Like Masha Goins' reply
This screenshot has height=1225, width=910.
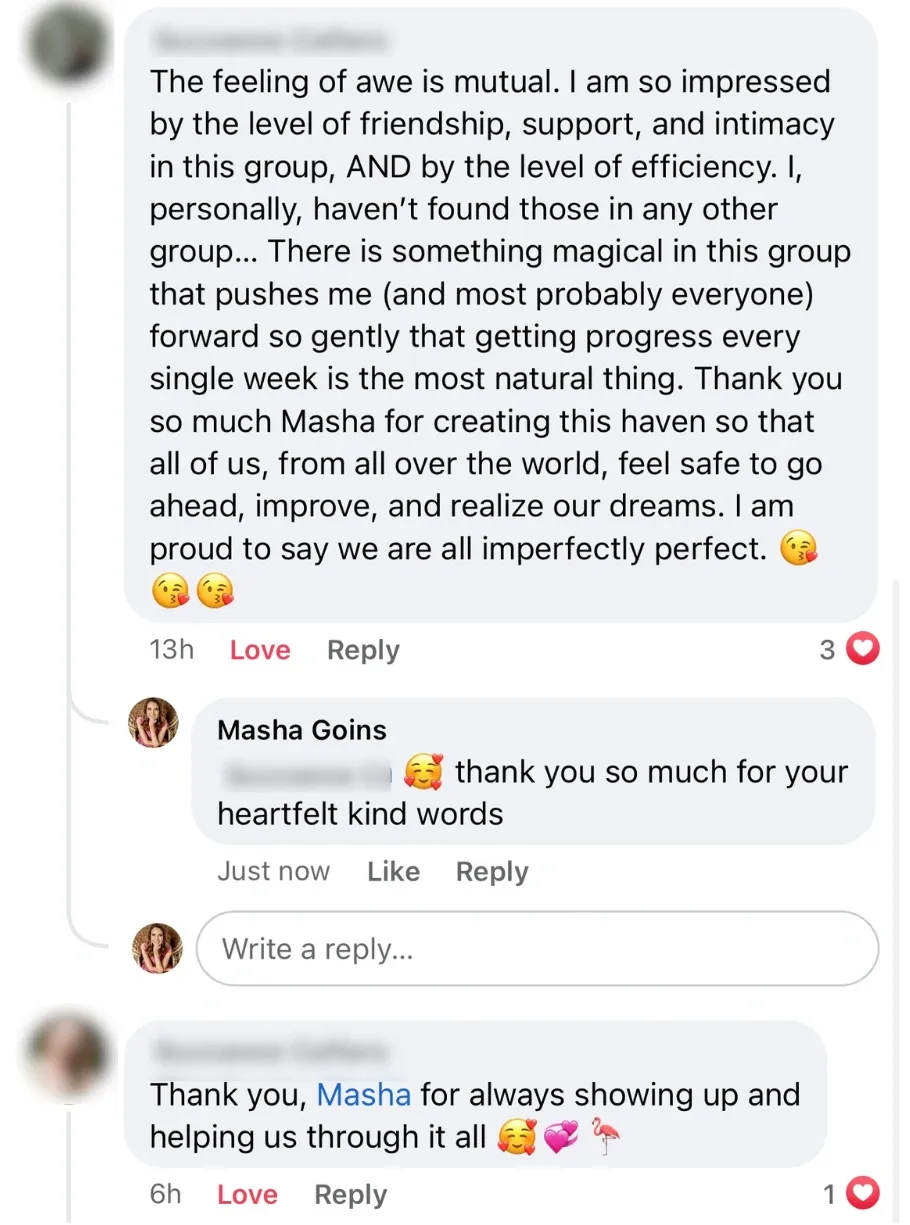tap(393, 872)
